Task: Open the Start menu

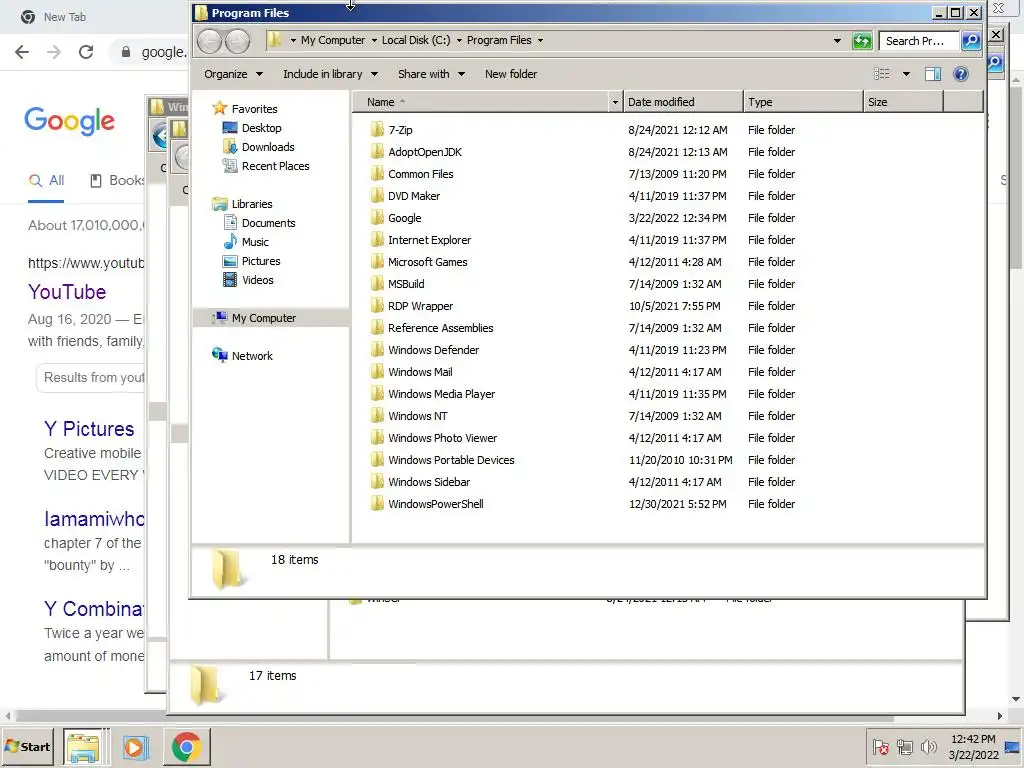Action: click(x=27, y=746)
